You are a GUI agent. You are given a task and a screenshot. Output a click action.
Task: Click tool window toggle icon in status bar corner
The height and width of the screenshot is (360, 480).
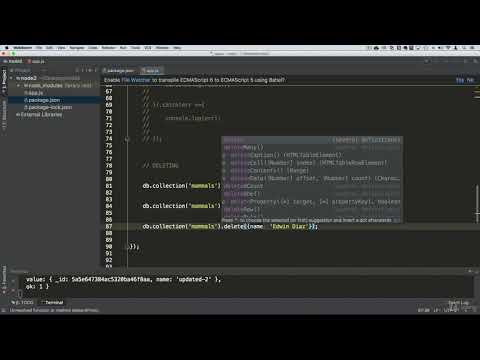coord(3,310)
